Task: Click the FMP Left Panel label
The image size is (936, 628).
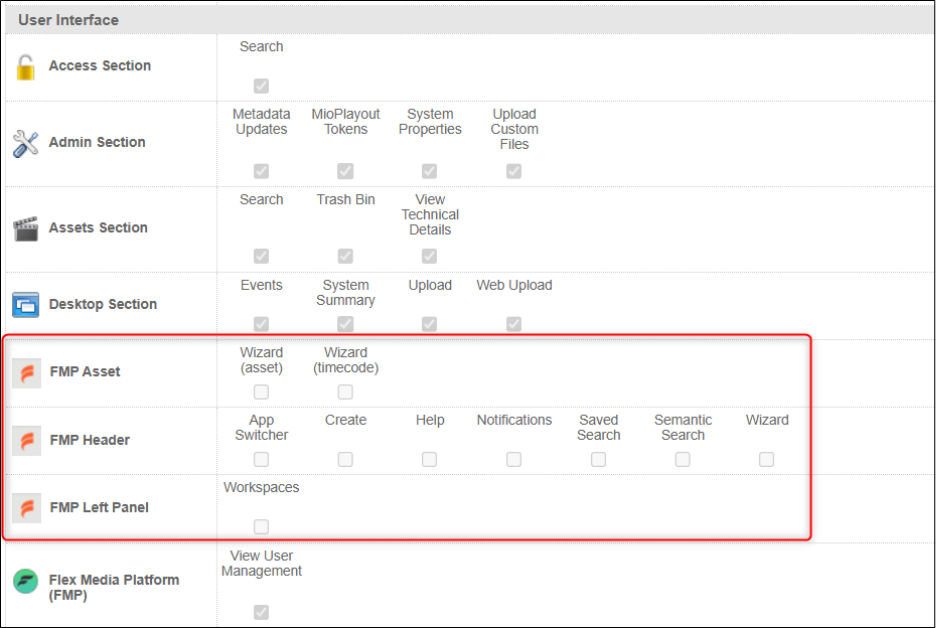Action: [x=100, y=508]
